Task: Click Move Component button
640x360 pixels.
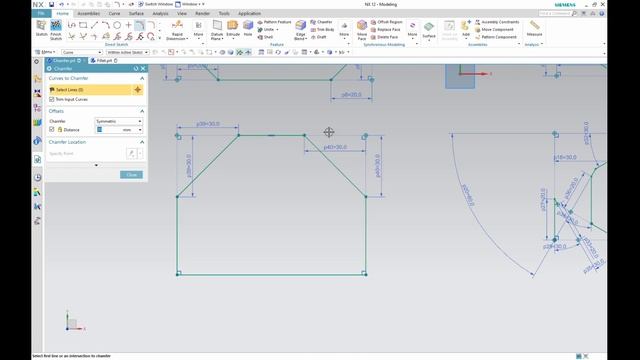Action: (x=494, y=29)
